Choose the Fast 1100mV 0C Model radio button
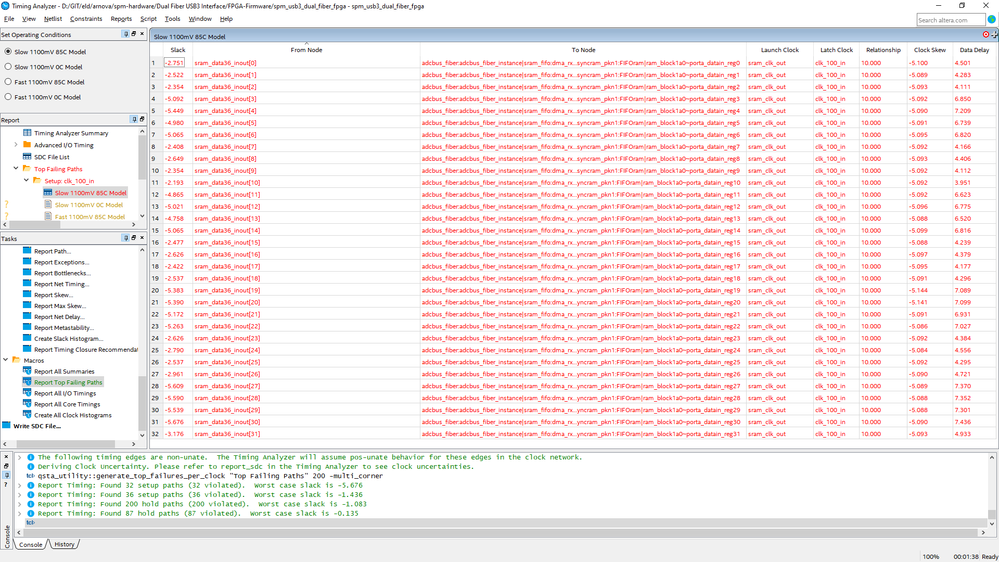 pos(8,97)
